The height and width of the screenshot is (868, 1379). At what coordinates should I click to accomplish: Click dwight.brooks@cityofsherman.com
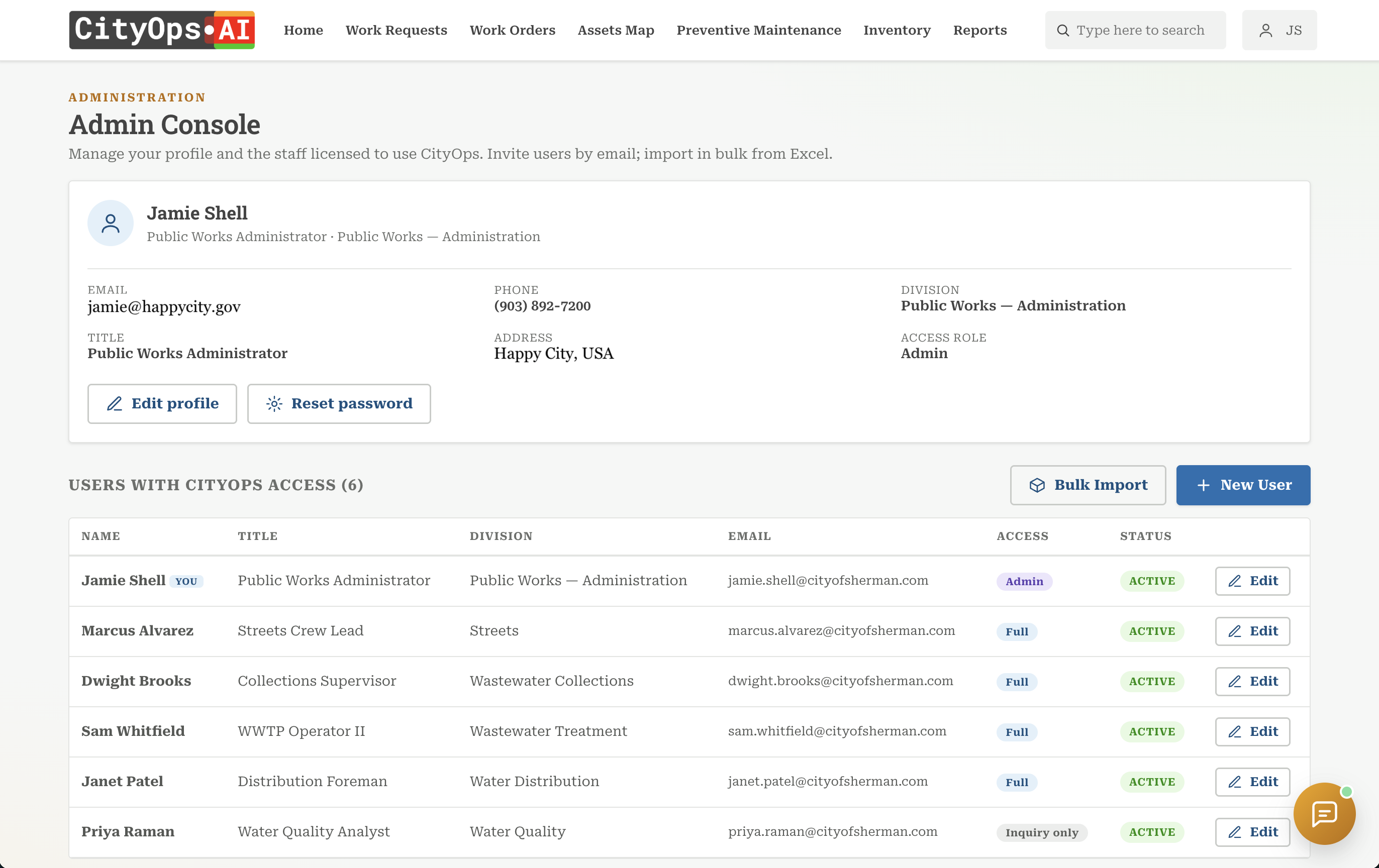[841, 681]
